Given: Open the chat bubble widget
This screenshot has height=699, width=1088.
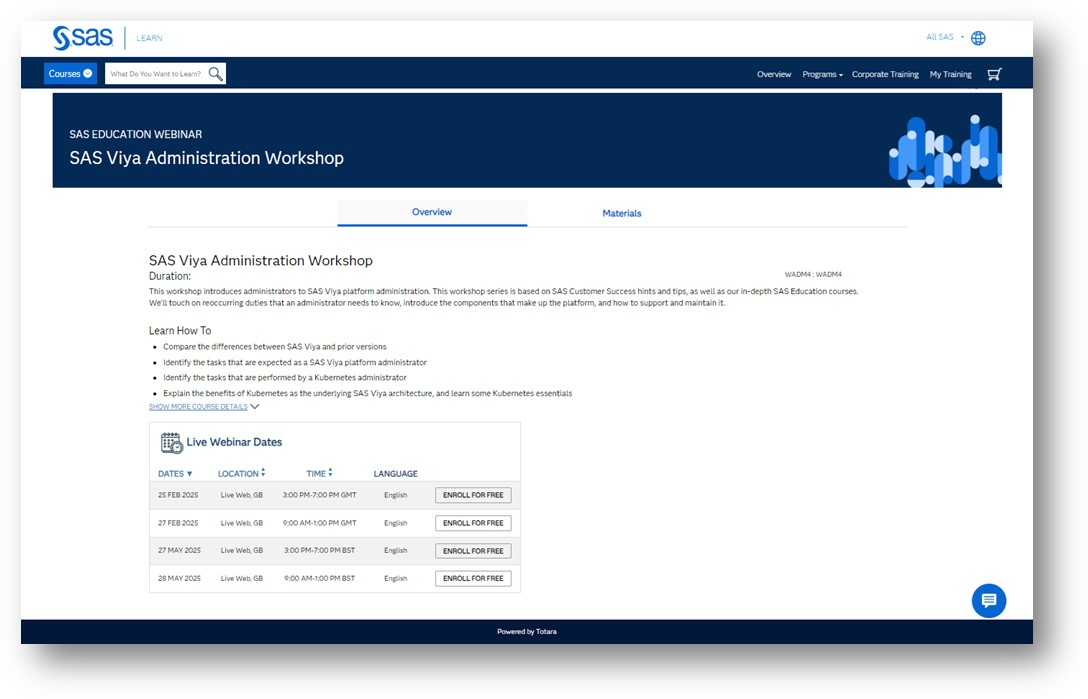Looking at the screenshot, I should click(989, 600).
